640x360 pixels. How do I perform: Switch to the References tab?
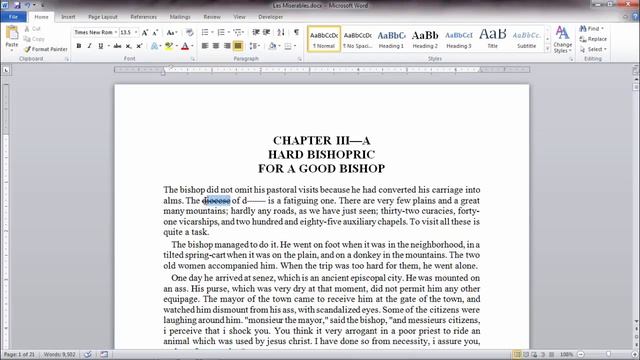pos(144,17)
